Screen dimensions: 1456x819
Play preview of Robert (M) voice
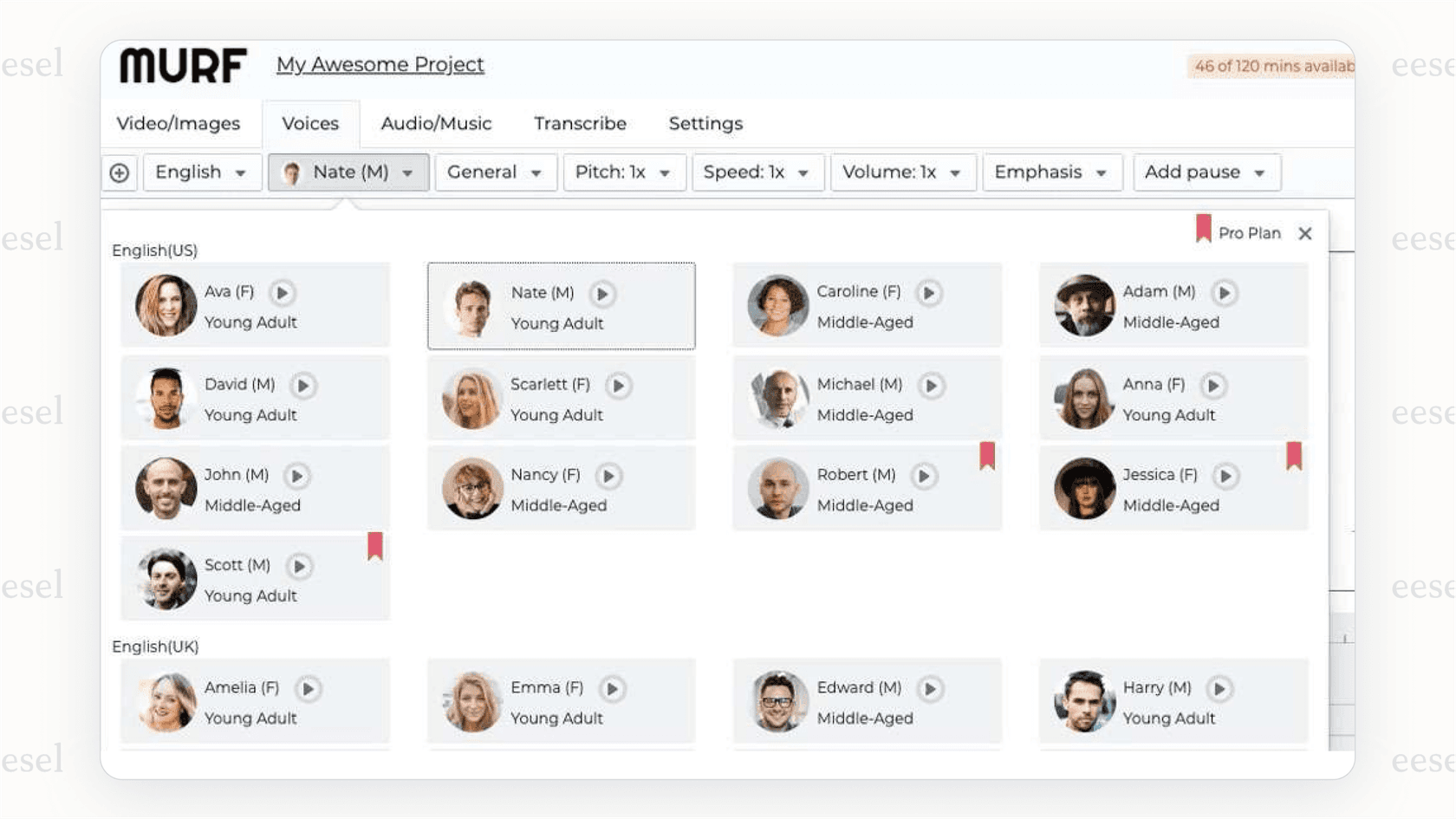click(x=924, y=476)
